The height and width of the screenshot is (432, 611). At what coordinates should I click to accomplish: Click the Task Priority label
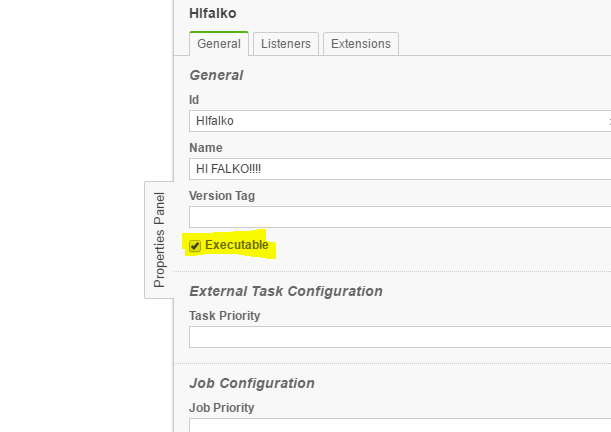coord(225,316)
